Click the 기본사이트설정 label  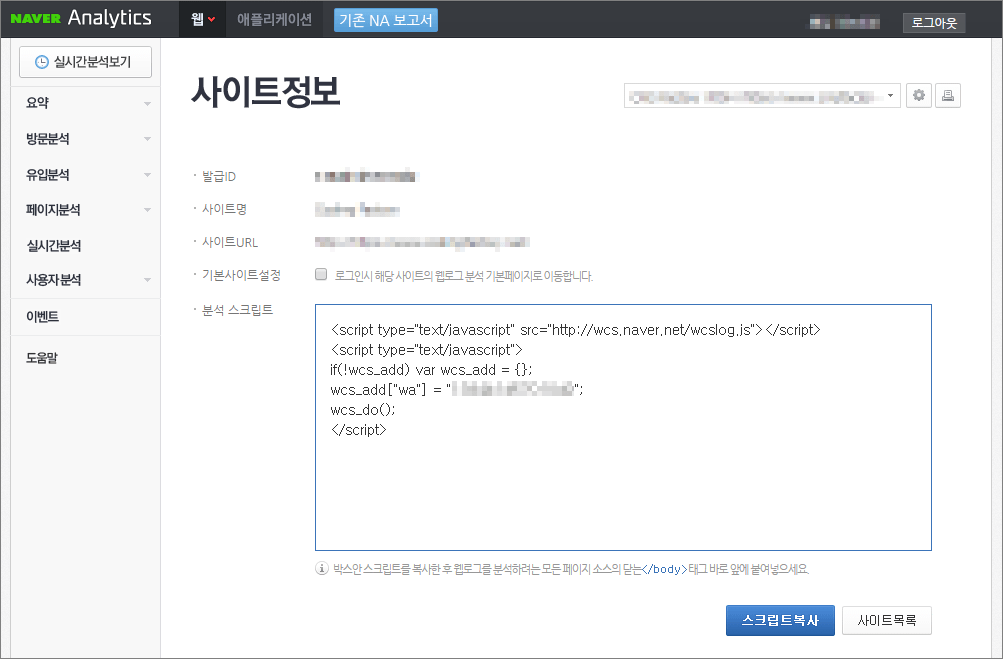click(241, 274)
